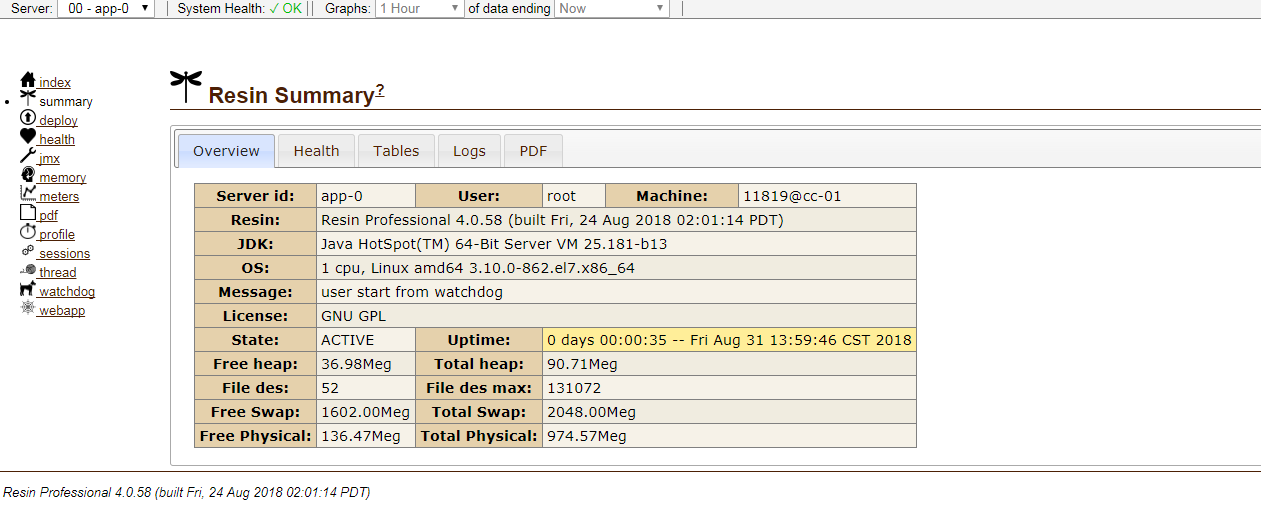Click the message 'user start from watchdog'
This screenshot has height=513, width=1261.
616,292
